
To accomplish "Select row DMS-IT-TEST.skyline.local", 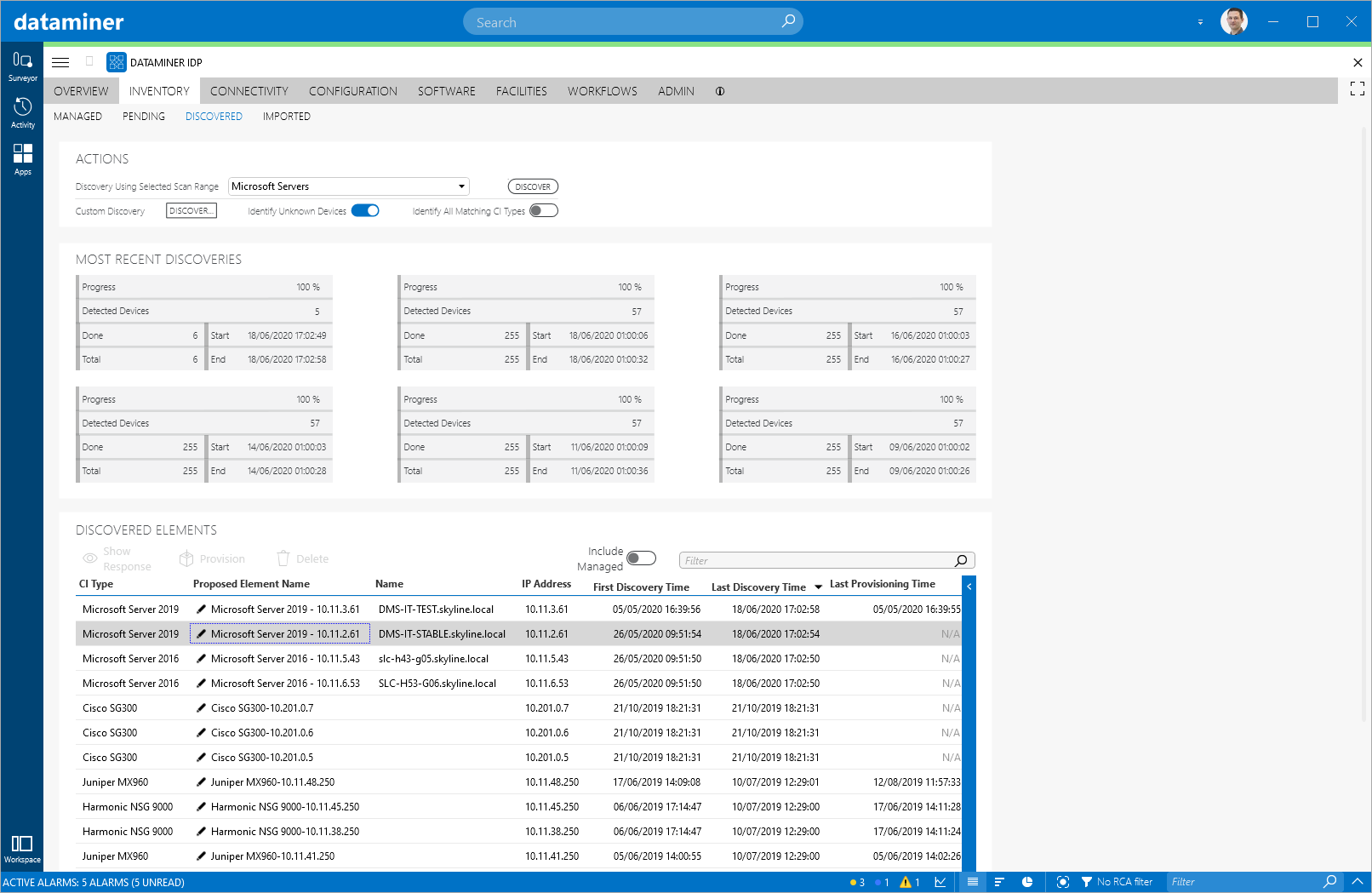I will coord(519,610).
